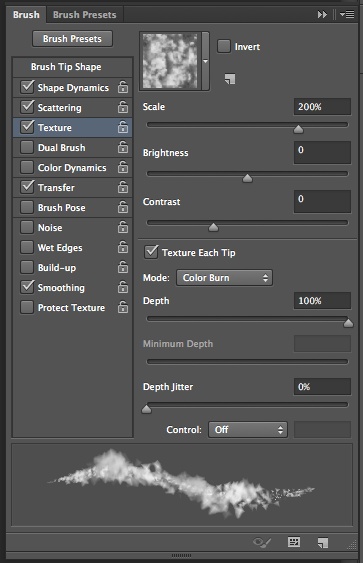Enable the Brush Pose checkbox
The image size is (363, 563).
(27, 207)
